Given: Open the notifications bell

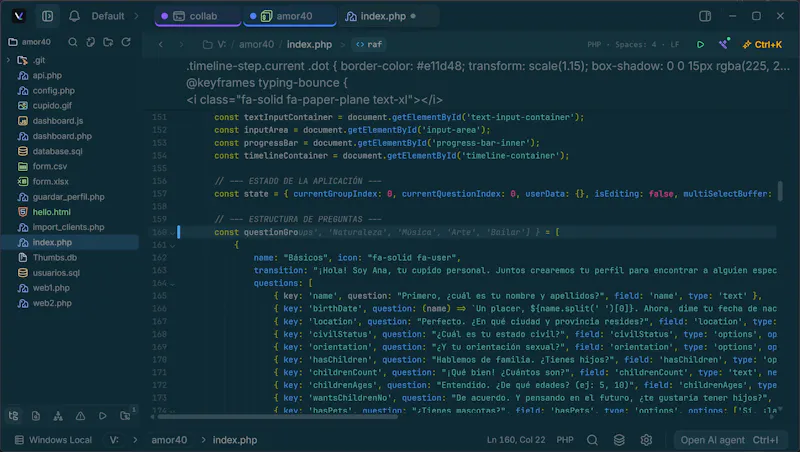Looking at the screenshot, I should pos(74,16).
